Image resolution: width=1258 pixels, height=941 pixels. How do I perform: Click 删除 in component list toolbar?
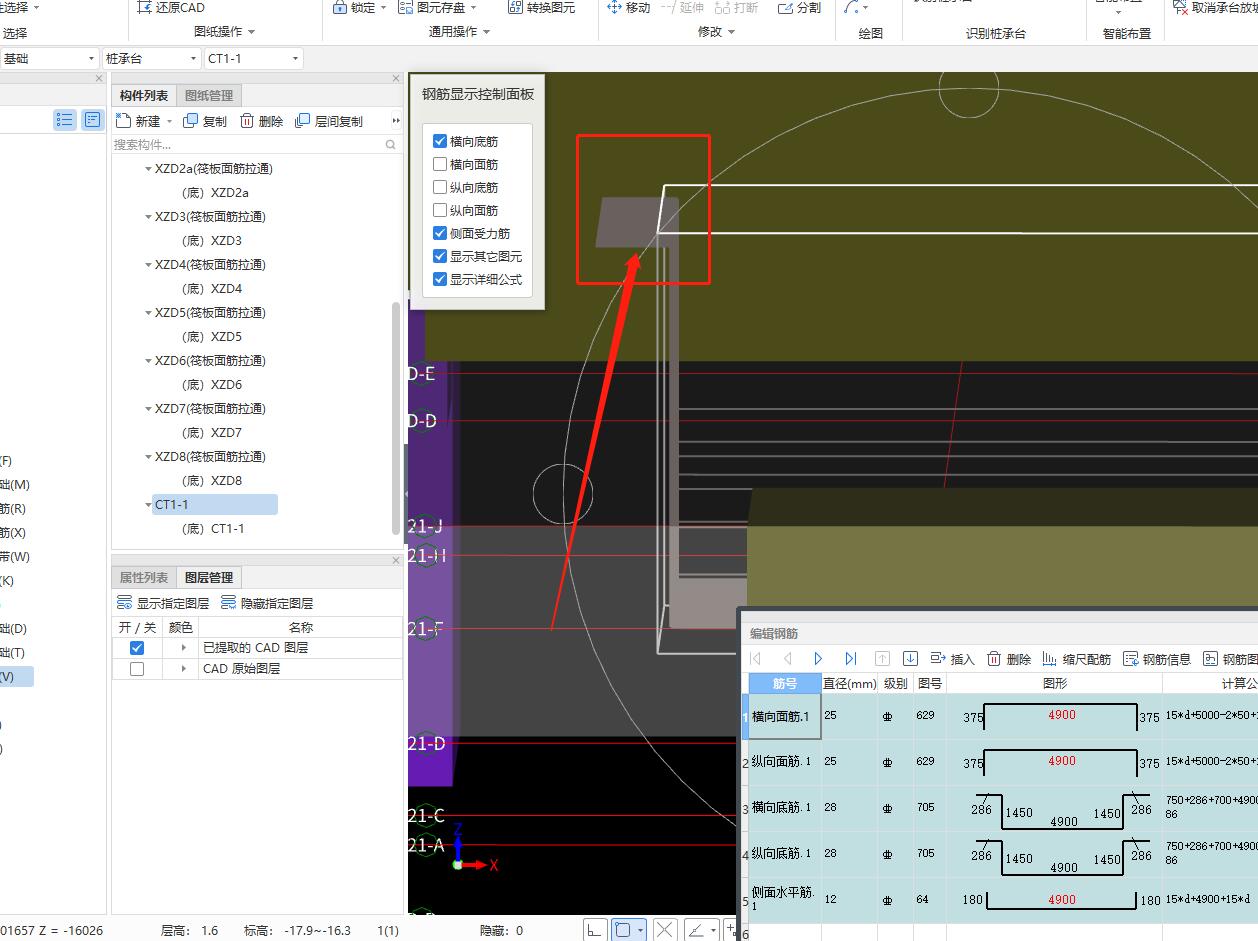point(262,121)
